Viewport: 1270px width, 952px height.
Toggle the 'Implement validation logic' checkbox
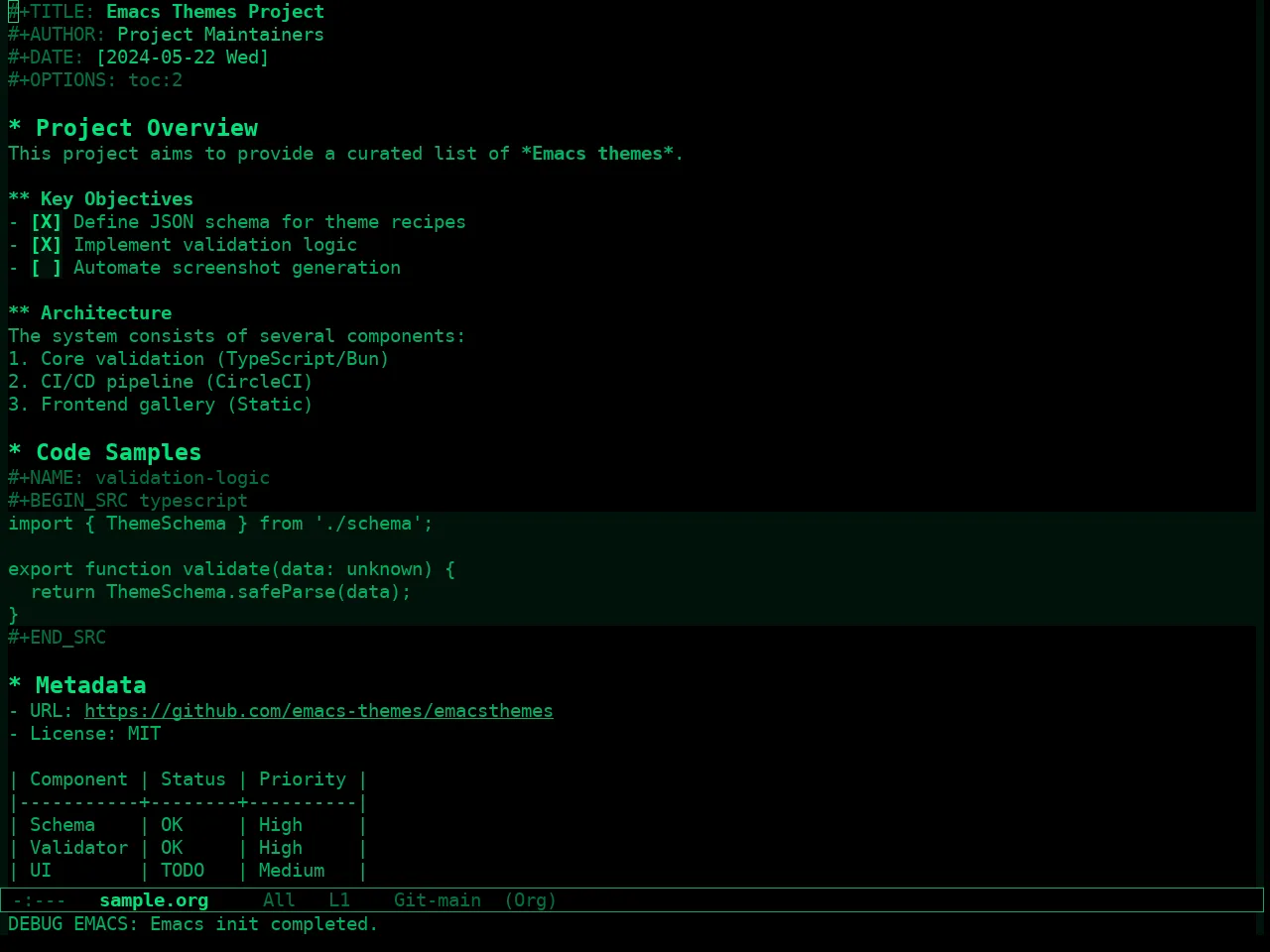[46, 245]
